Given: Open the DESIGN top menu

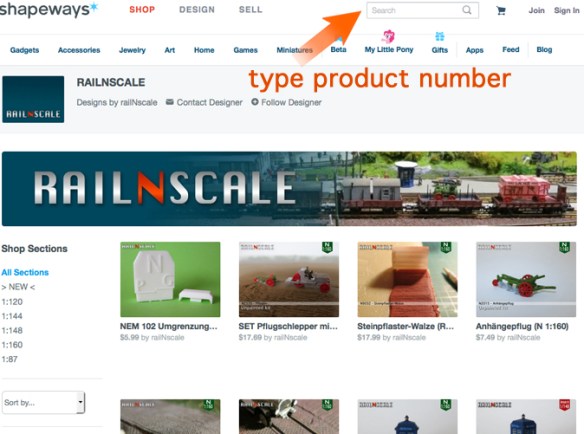Looking at the screenshot, I should (197, 10).
